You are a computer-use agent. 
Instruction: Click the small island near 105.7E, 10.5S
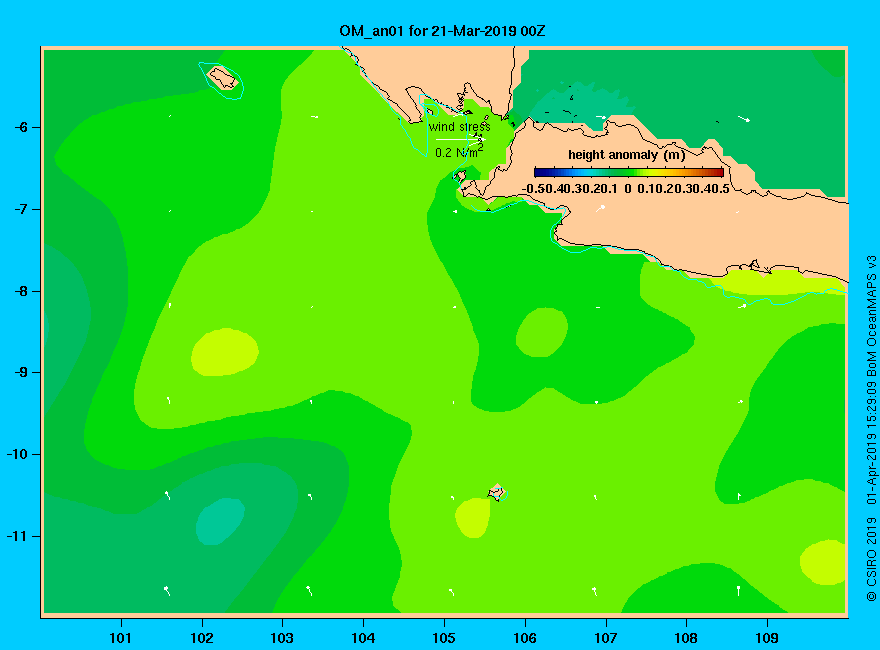pos(496,492)
